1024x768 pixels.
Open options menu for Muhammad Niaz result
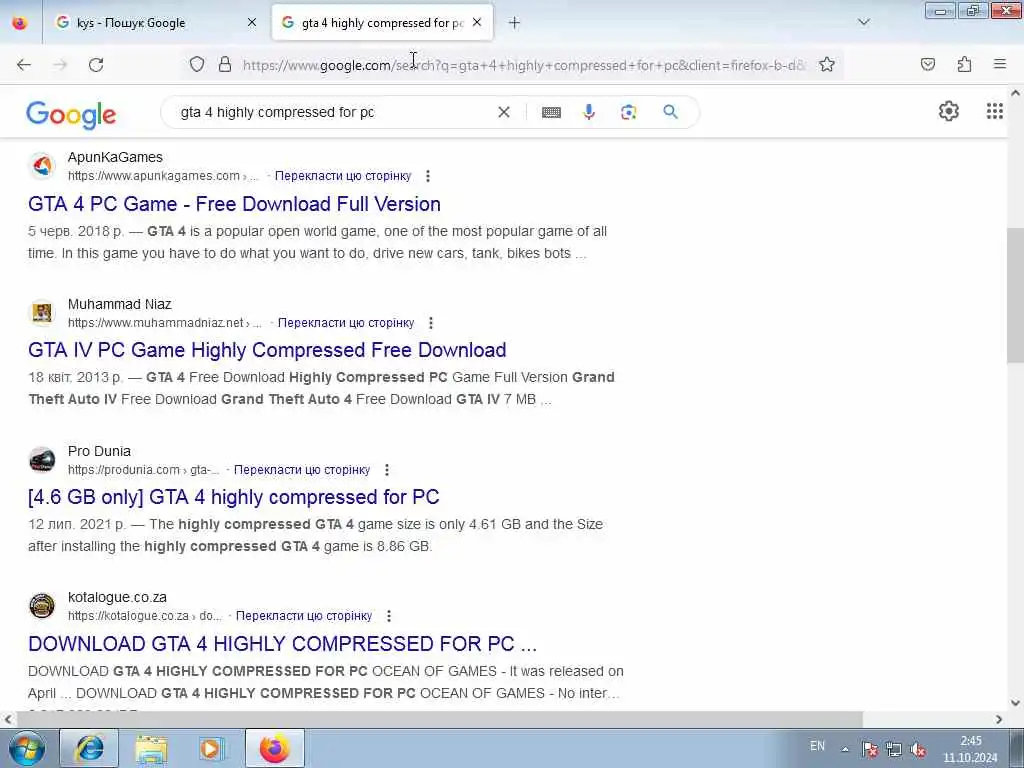point(430,323)
